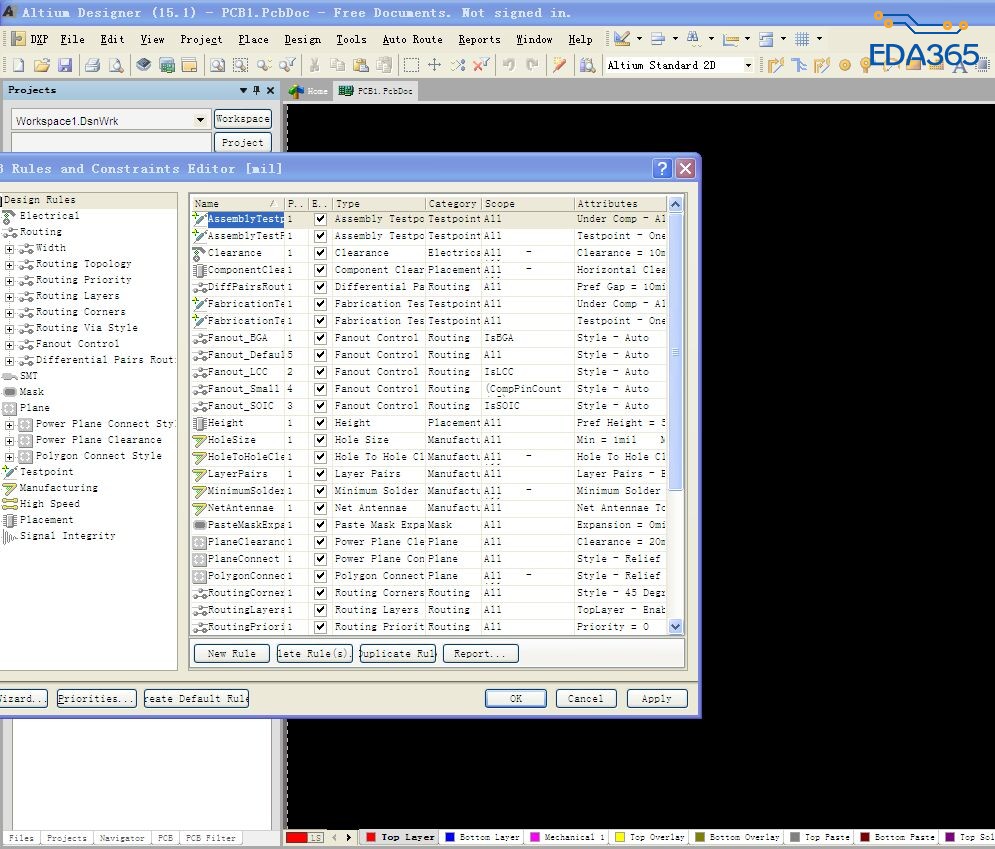Screen dimensions: 995x849
Task: Open an existing document with folder icon
Action: (x=41, y=65)
